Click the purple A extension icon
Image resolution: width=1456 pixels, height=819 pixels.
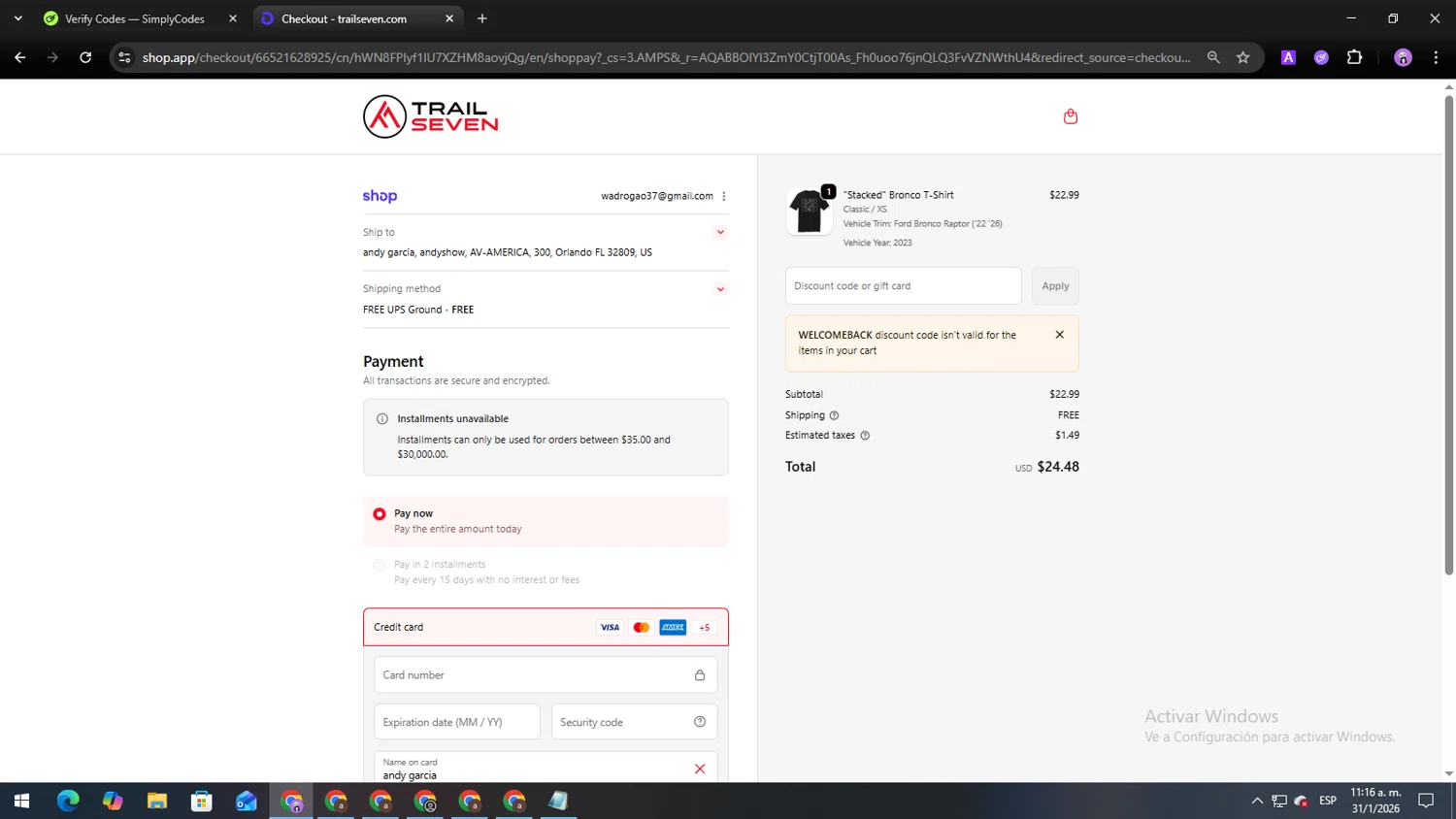[1288, 57]
